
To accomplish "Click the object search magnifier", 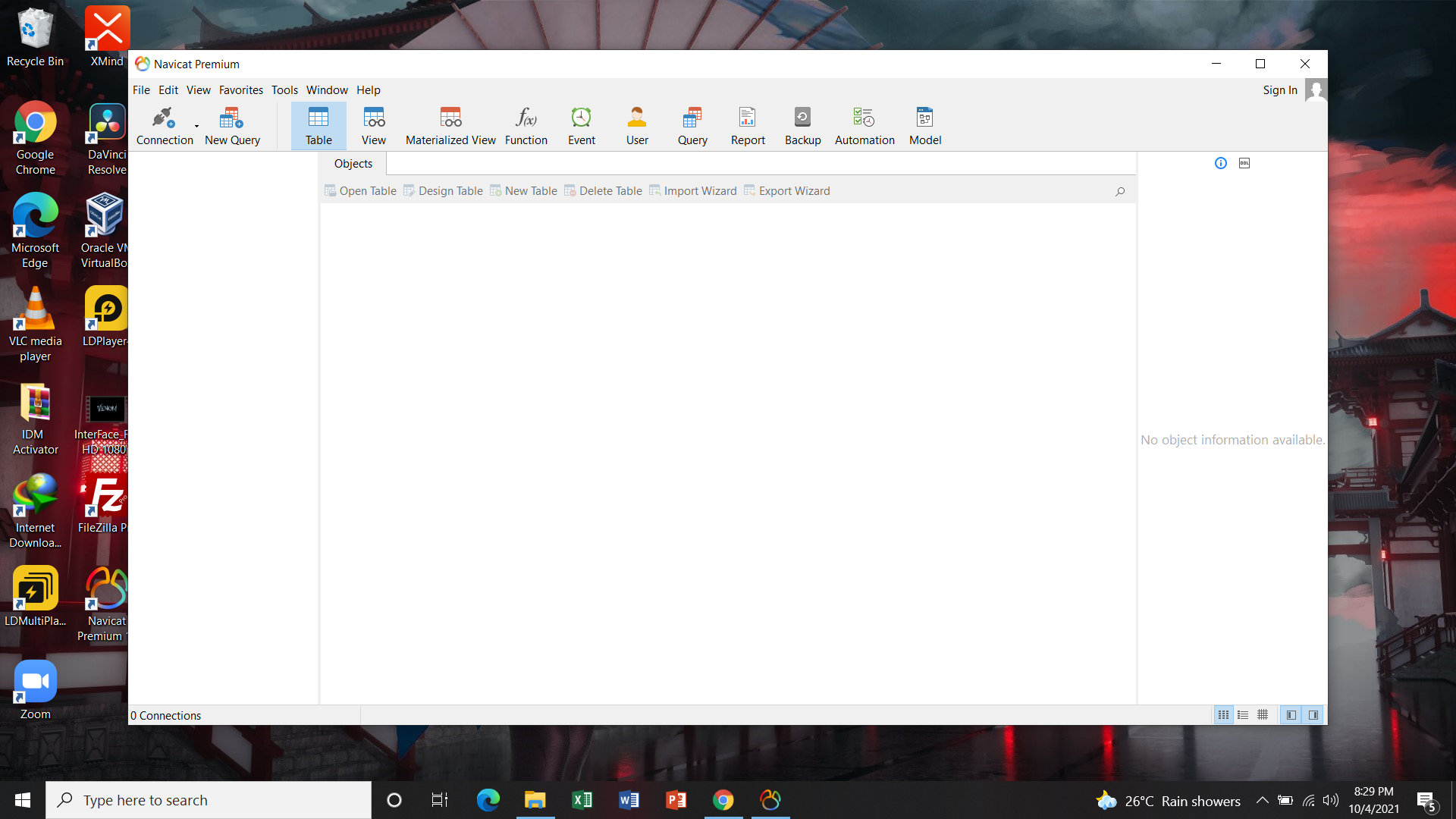I will [1120, 192].
